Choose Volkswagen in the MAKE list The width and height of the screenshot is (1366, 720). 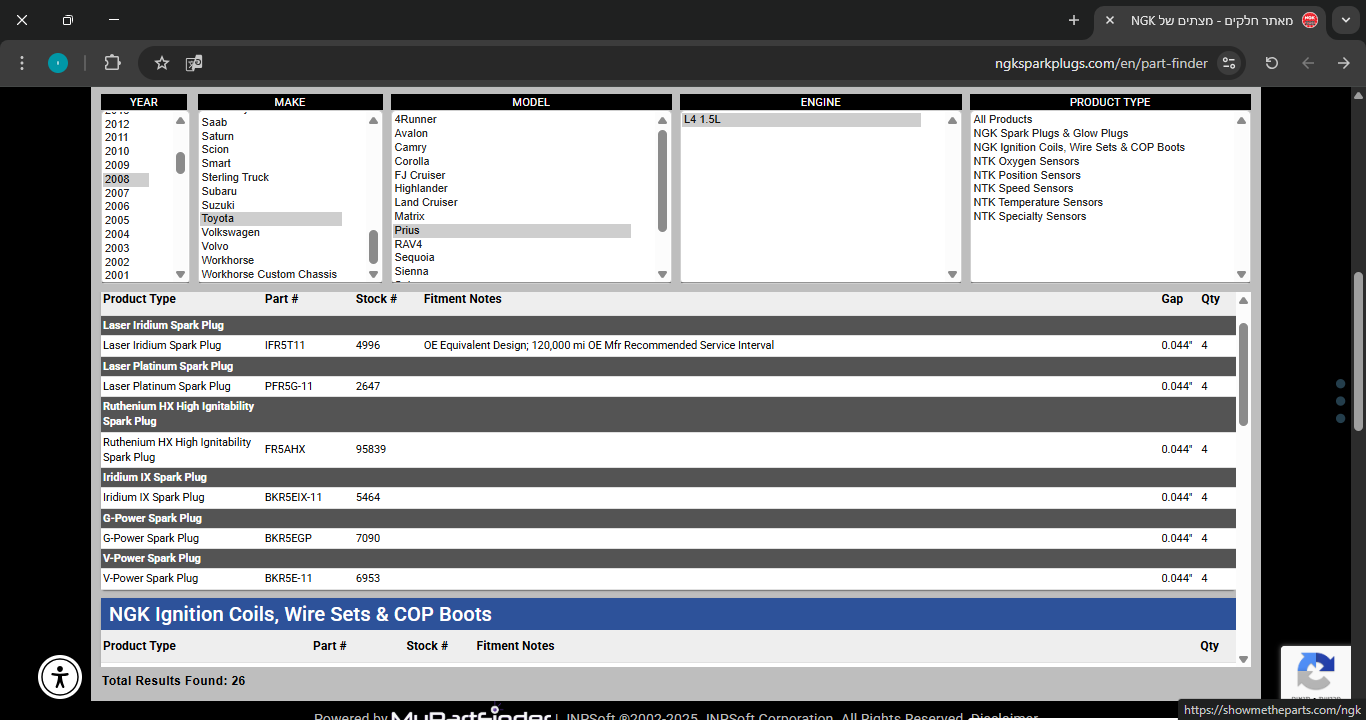tap(230, 232)
